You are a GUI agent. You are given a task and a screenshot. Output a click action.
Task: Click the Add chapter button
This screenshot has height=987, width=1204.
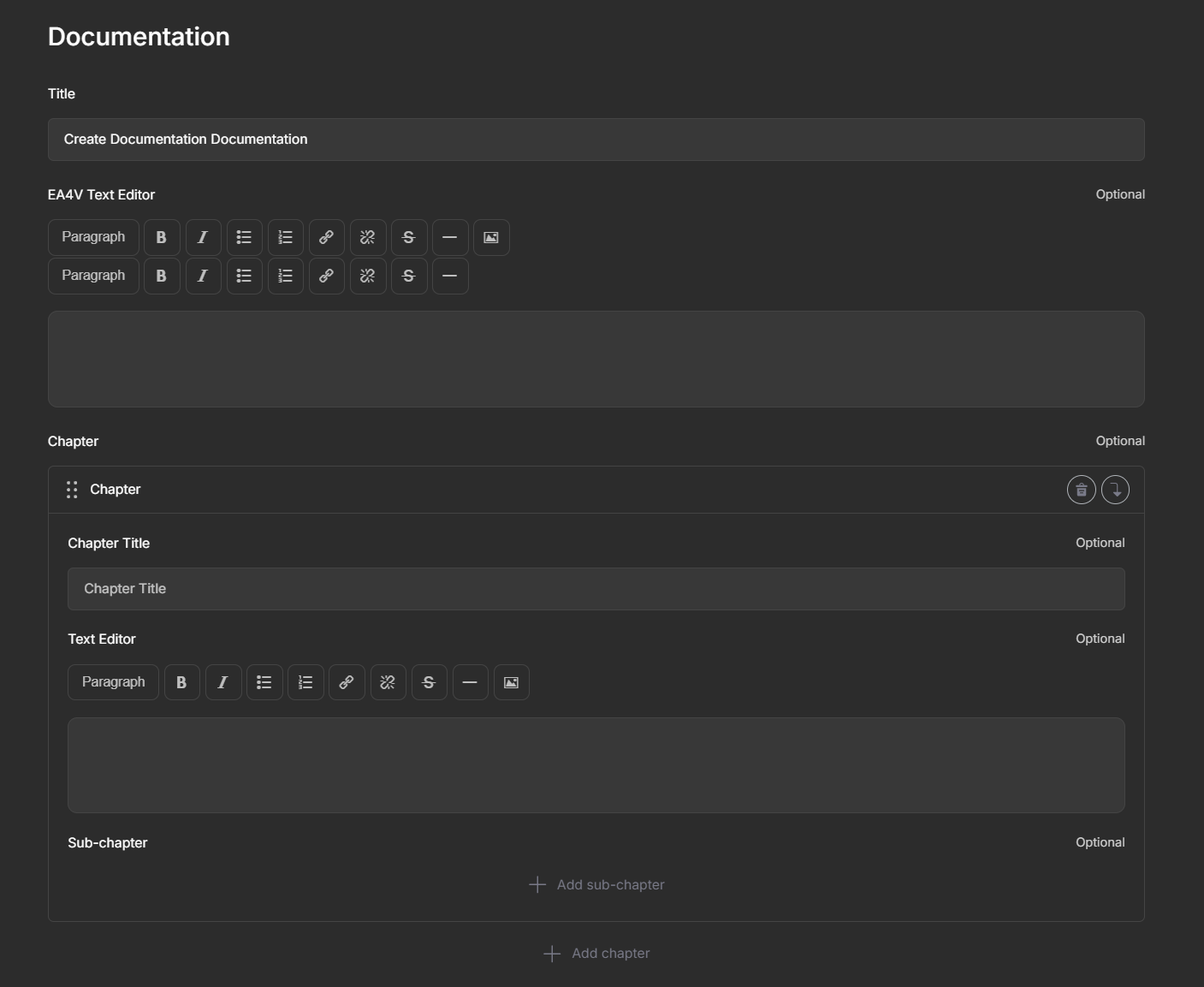pos(596,953)
